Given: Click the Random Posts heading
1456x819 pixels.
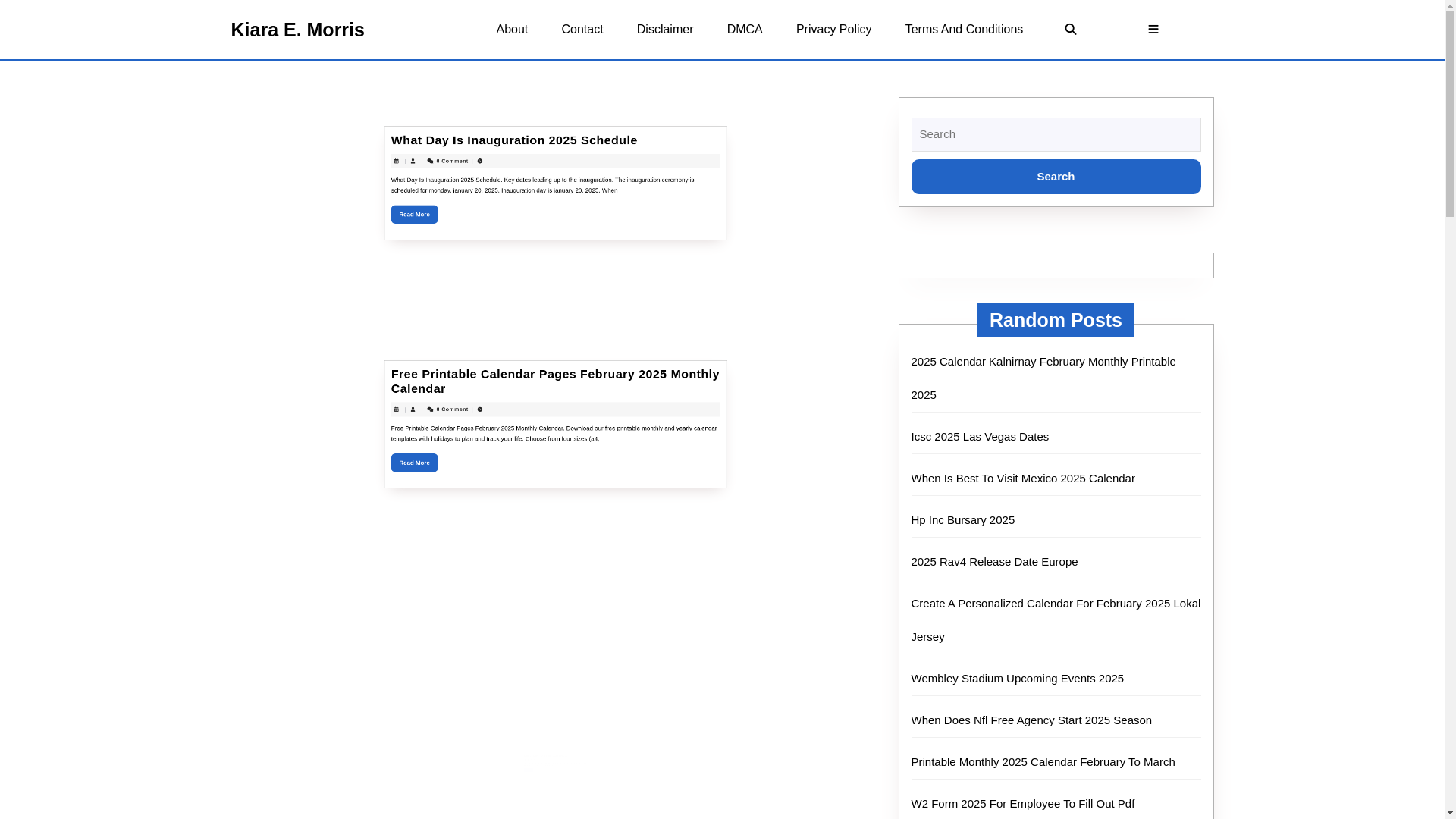Looking at the screenshot, I should (x=1056, y=320).
